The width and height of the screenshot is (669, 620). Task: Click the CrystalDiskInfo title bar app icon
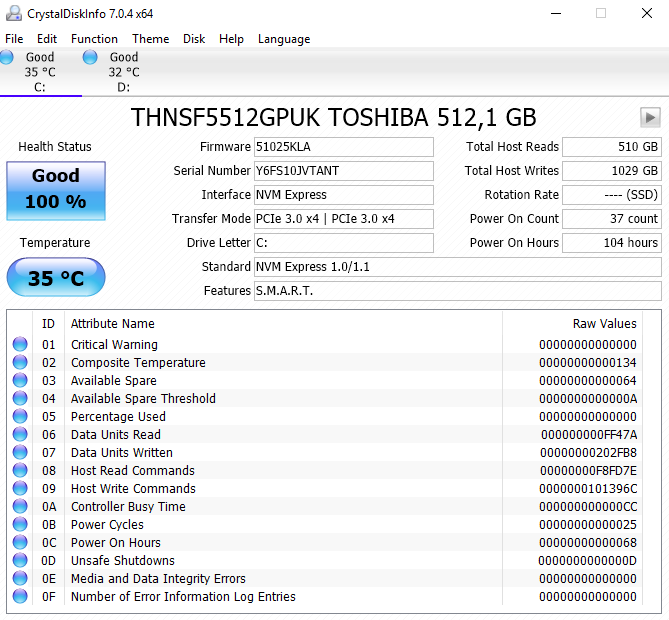pos(14,14)
